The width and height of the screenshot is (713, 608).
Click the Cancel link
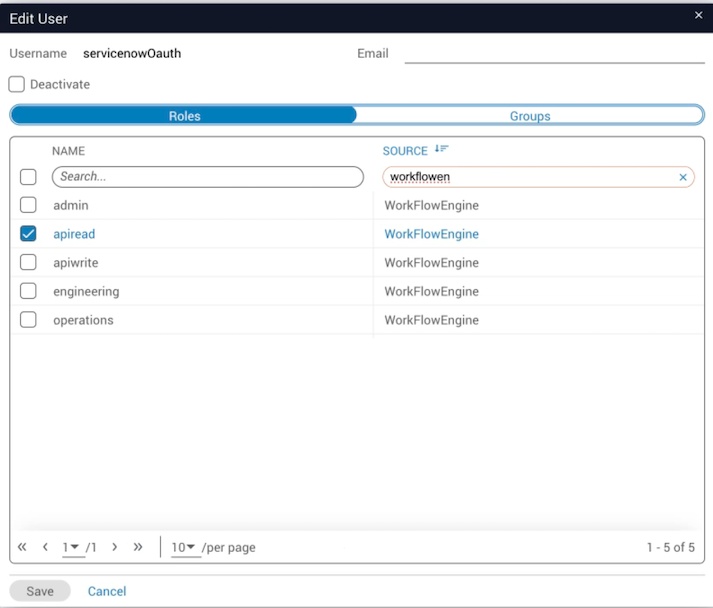point(107,591)
